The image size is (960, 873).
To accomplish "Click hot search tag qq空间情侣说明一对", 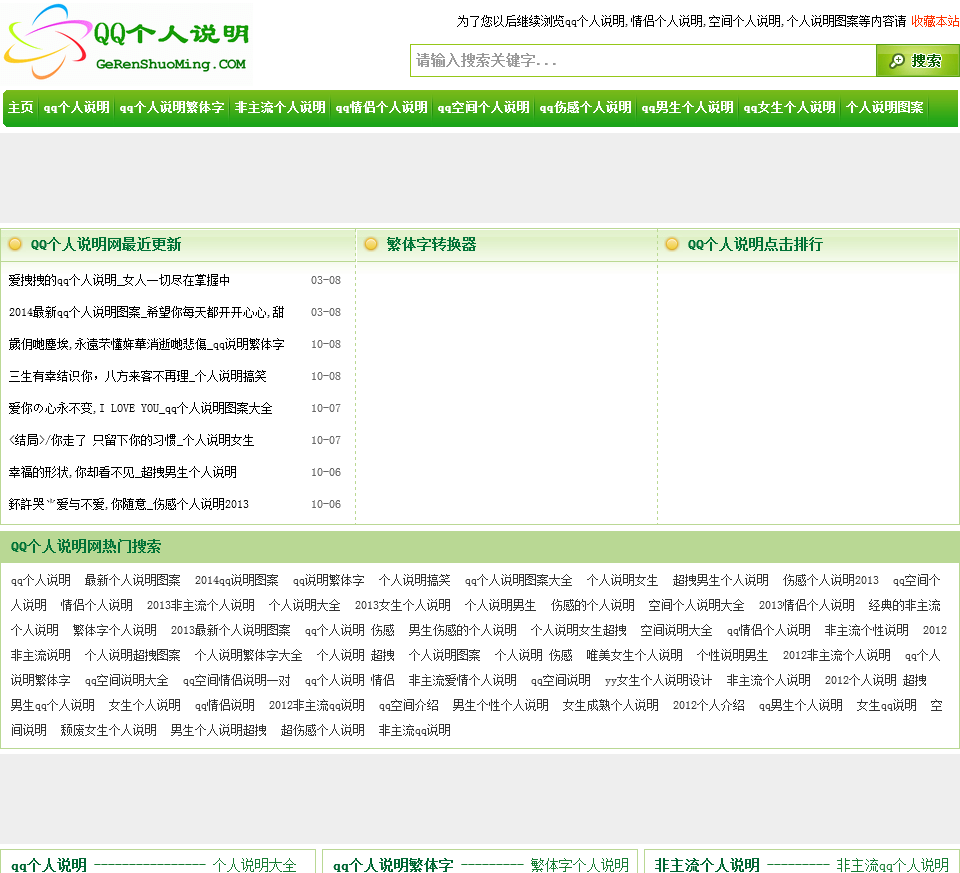I will point(237,681).
